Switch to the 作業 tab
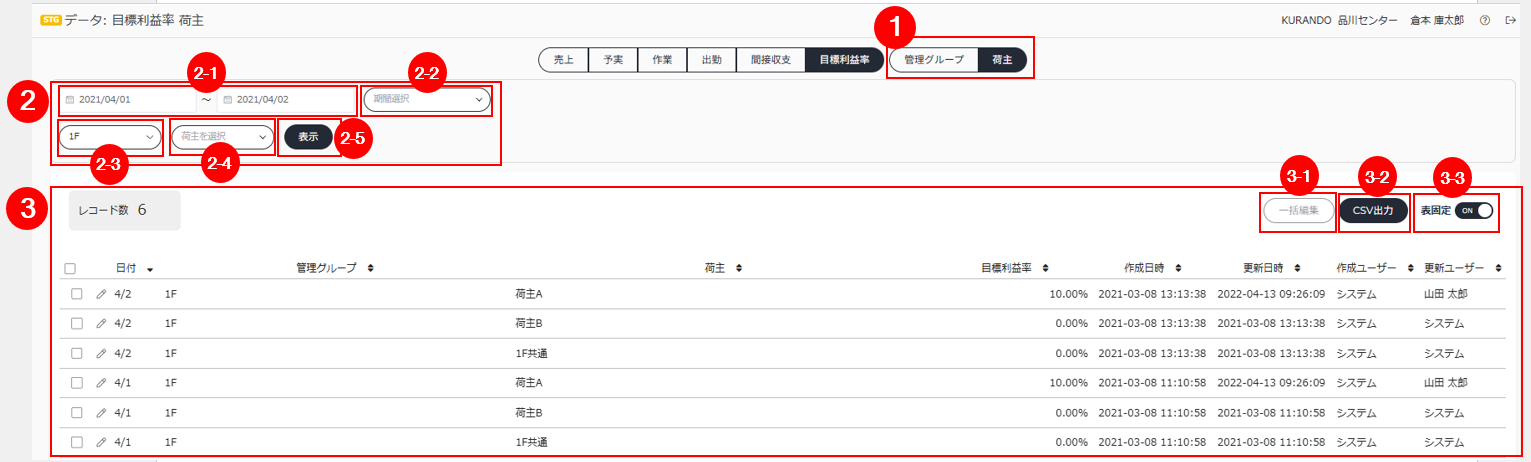 tap(662, 60)
